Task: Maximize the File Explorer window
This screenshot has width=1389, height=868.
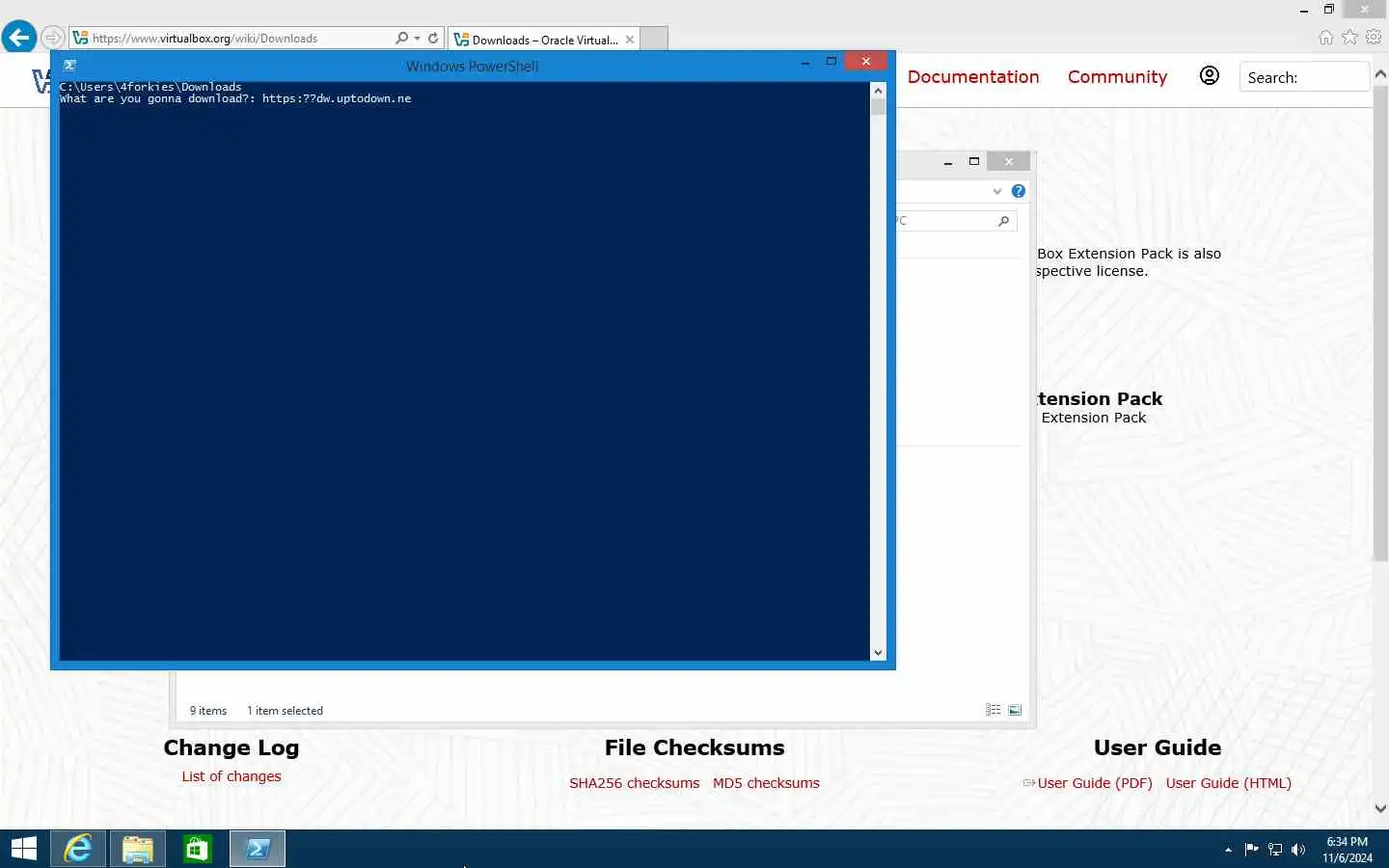Action: pos(974,161)
